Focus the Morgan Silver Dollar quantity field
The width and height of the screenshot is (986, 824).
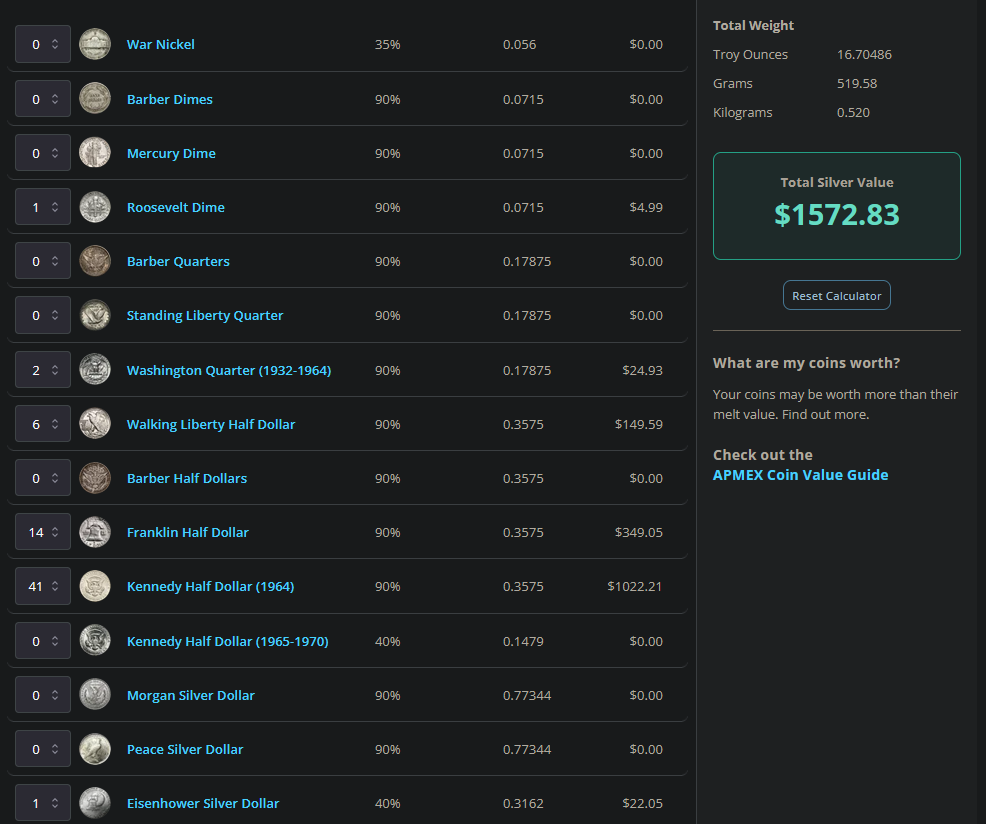tap(42, 695)
